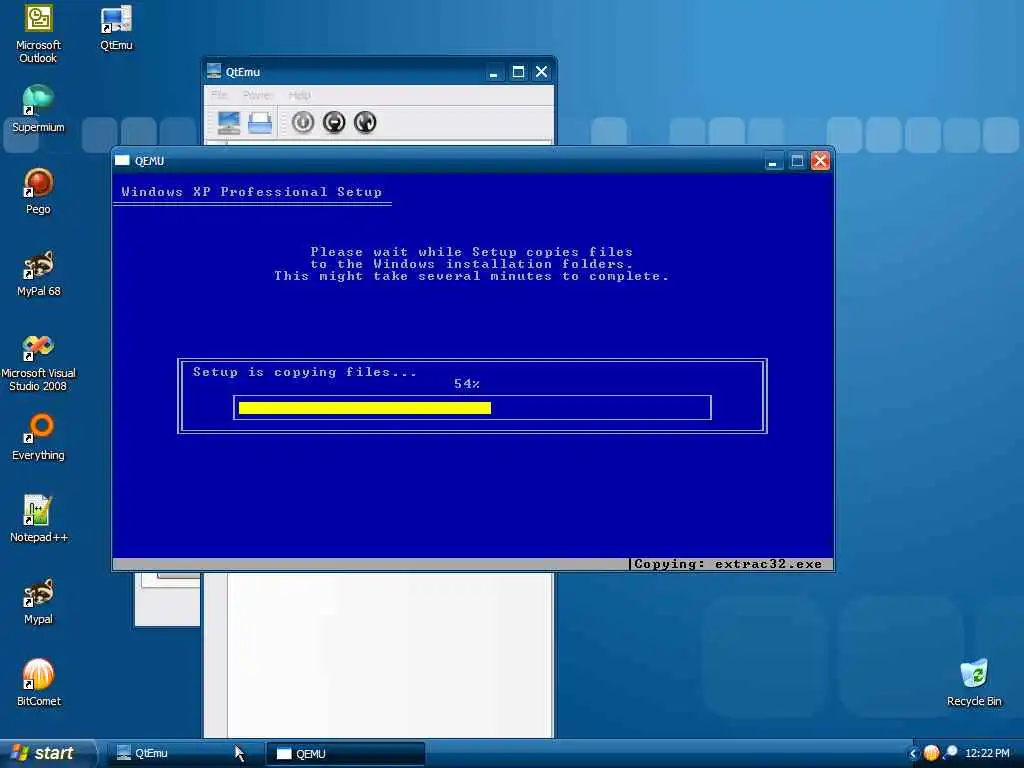Click the QEMU title bar icon
1024x768 pixels.
122,161
